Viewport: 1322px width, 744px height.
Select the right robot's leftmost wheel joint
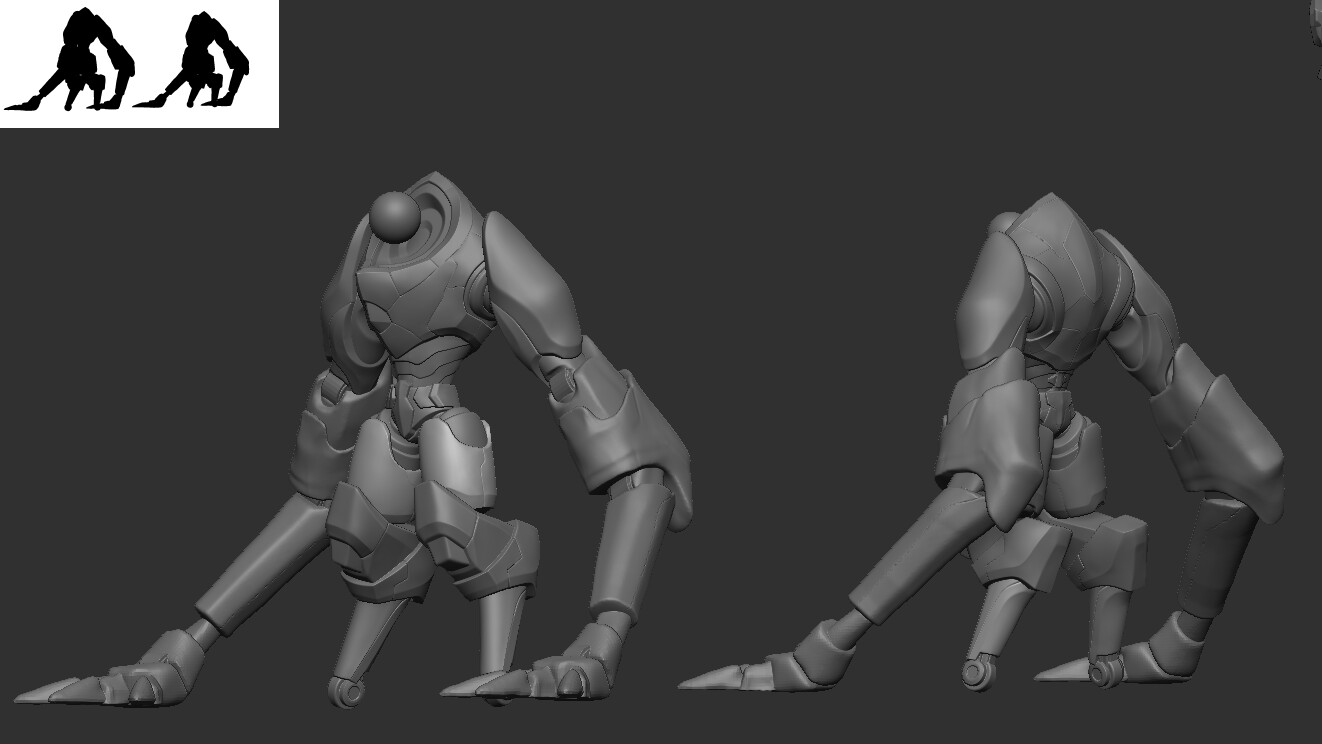978,670
